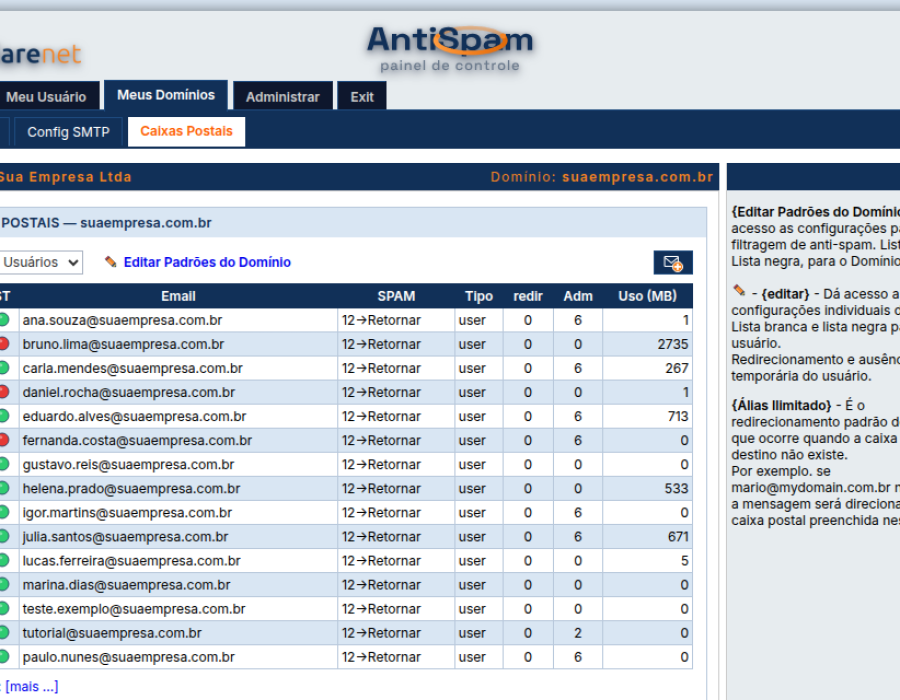Click the green status dot for carla.mendes
The height and width of the screenshot is (700, 900).
coord(3,368)
